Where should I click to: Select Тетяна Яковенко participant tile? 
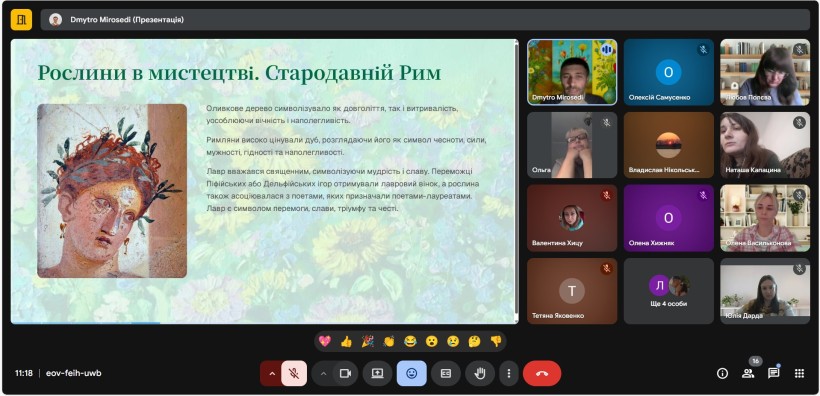[x=572, y=291]
